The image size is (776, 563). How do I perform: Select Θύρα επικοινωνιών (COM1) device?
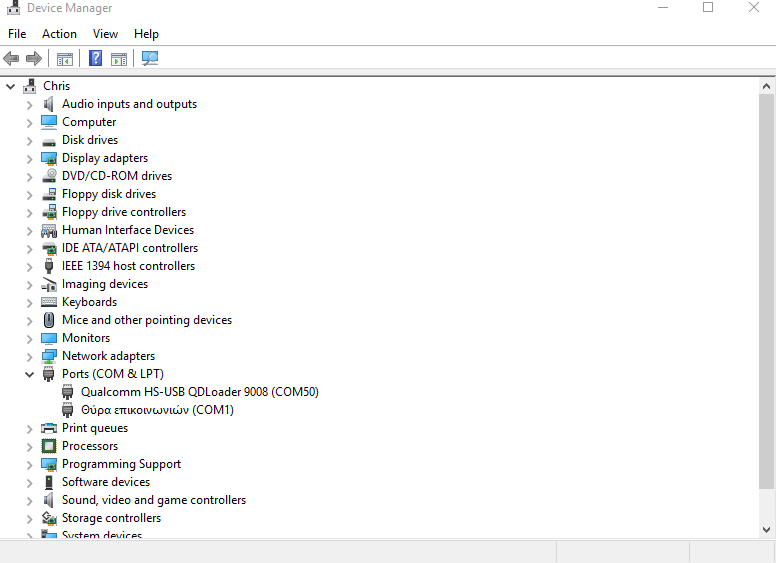157,410
